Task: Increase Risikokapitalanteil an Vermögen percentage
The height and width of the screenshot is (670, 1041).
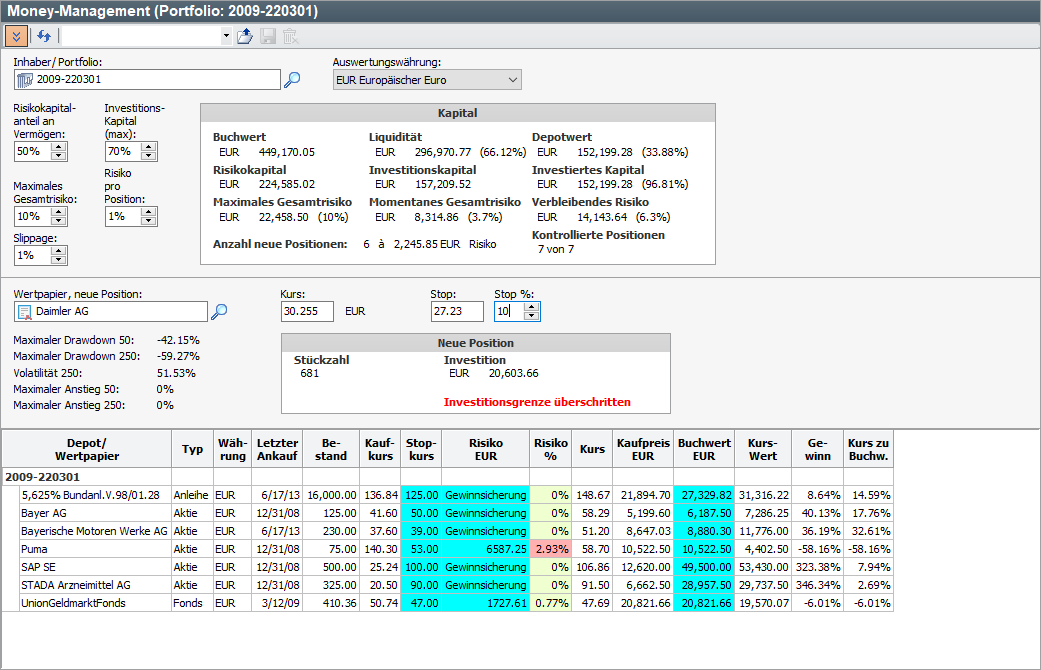Action: (x=59, y=146)
